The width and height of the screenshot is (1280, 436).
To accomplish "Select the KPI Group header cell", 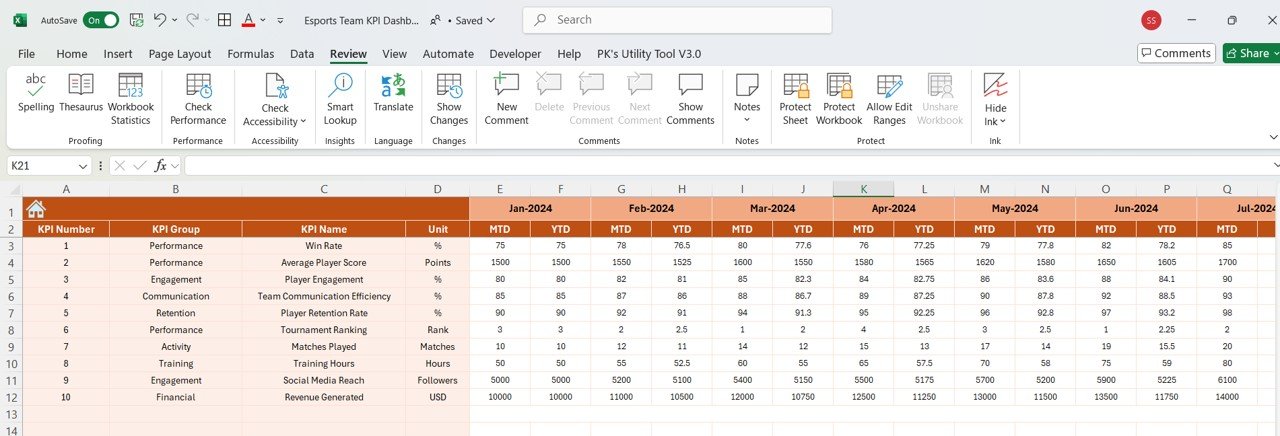I will point(176,229).
